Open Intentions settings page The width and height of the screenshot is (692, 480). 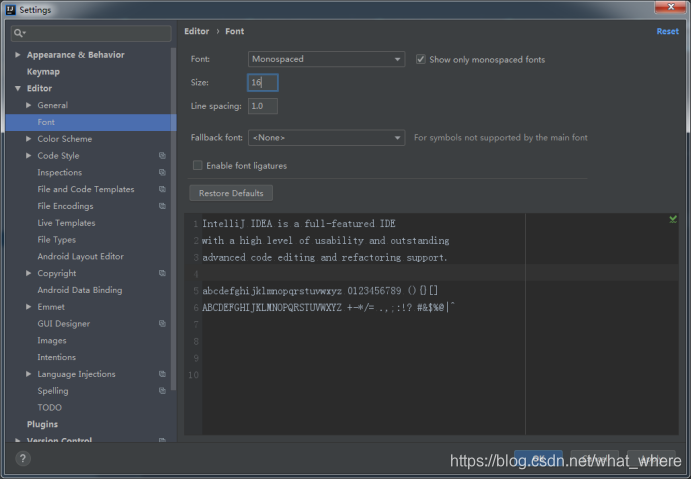(x=56, y=357)
